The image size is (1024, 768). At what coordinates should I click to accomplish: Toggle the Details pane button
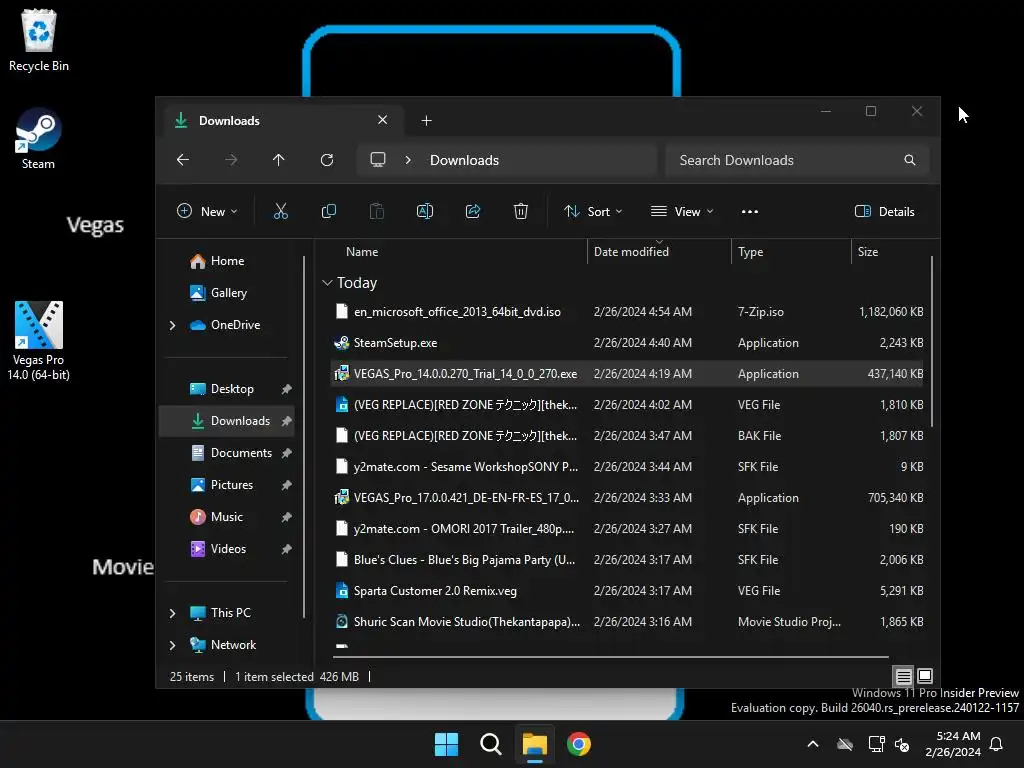(885, 212)
